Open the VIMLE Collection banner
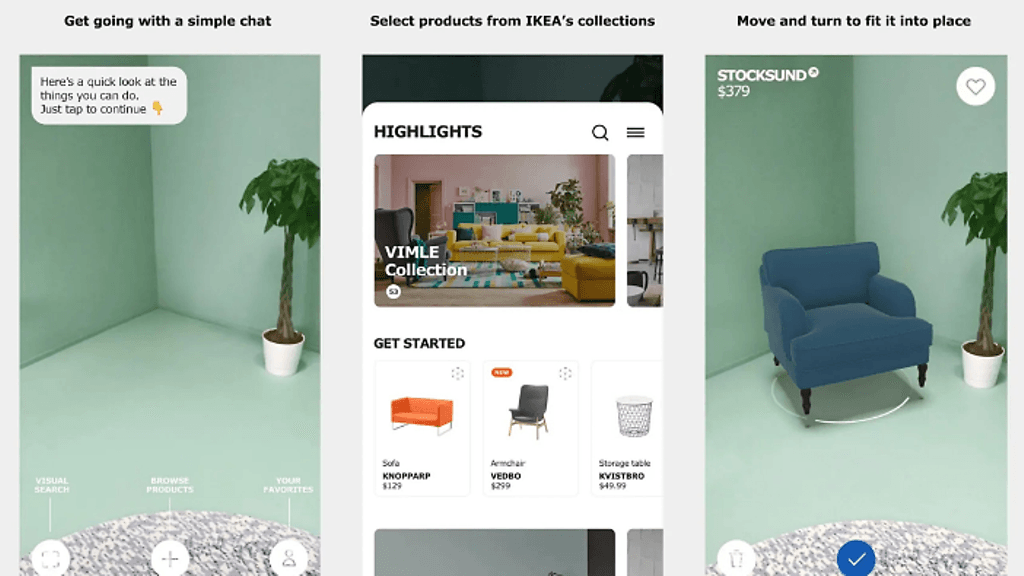The width and height of the screenshot is (1024, 576). (494, 231)
